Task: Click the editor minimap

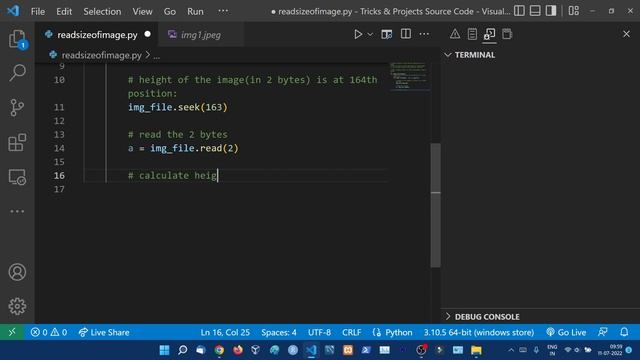Action: click(x=409, y=76)
